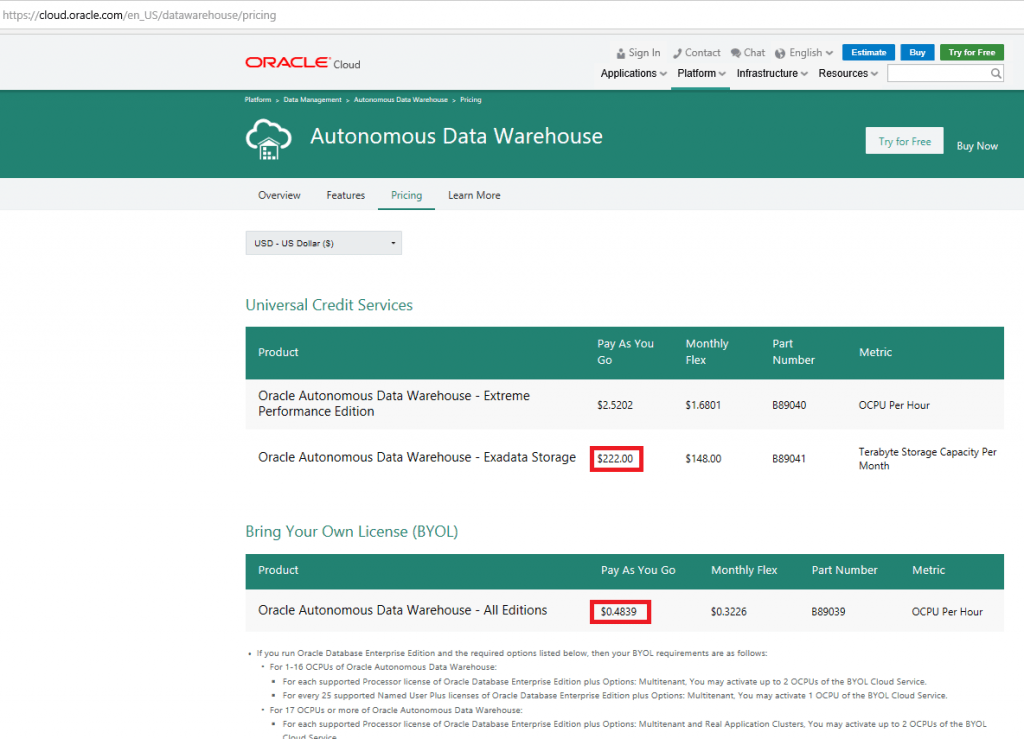Click the Chat bubble icon
This screenshot has width=1024, height=739.
click(735, 53)
